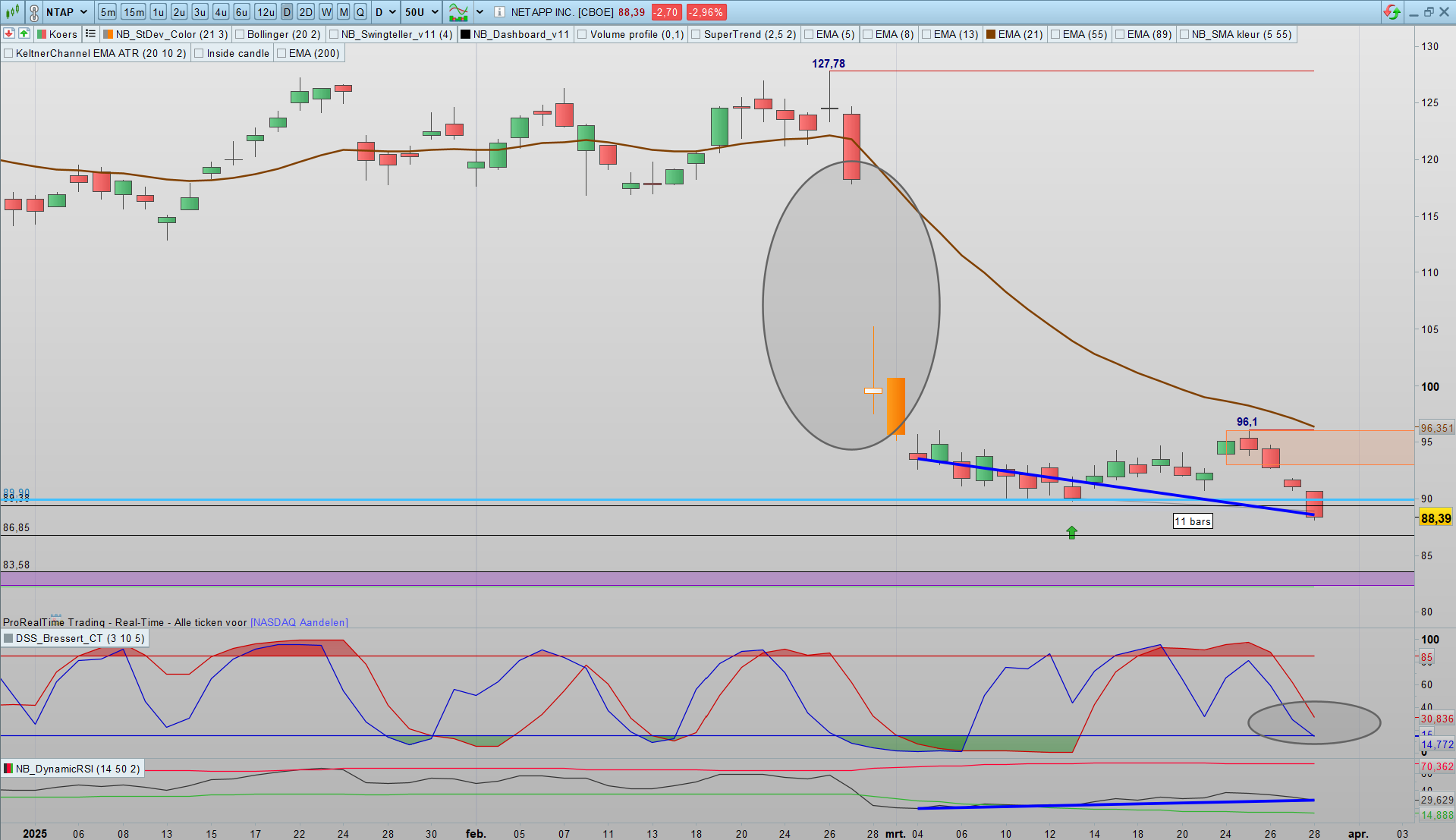Click the 96,1 price label
Screen dimensions: 1456x840
[x=1247, y=422]
